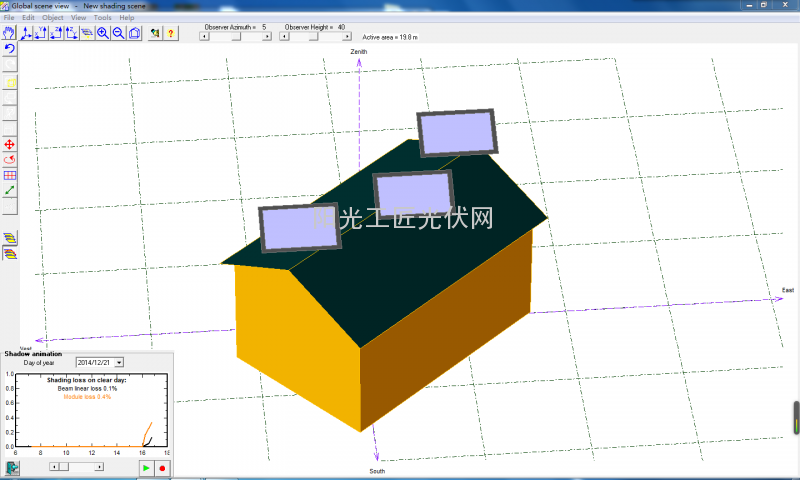Open the Day of year date dropdown
Image resolution: width=800 pixels, height=480 pixels.
coord(119,362)
